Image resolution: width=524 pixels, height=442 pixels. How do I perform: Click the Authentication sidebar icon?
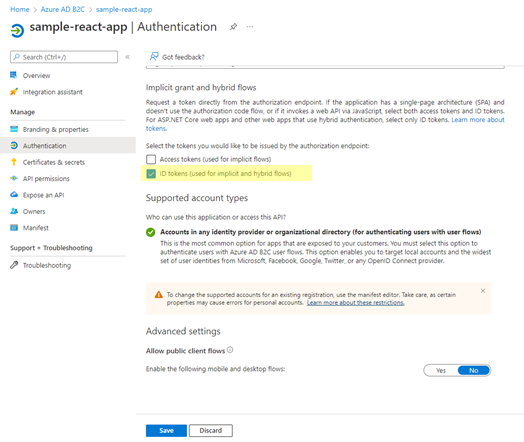14,145
